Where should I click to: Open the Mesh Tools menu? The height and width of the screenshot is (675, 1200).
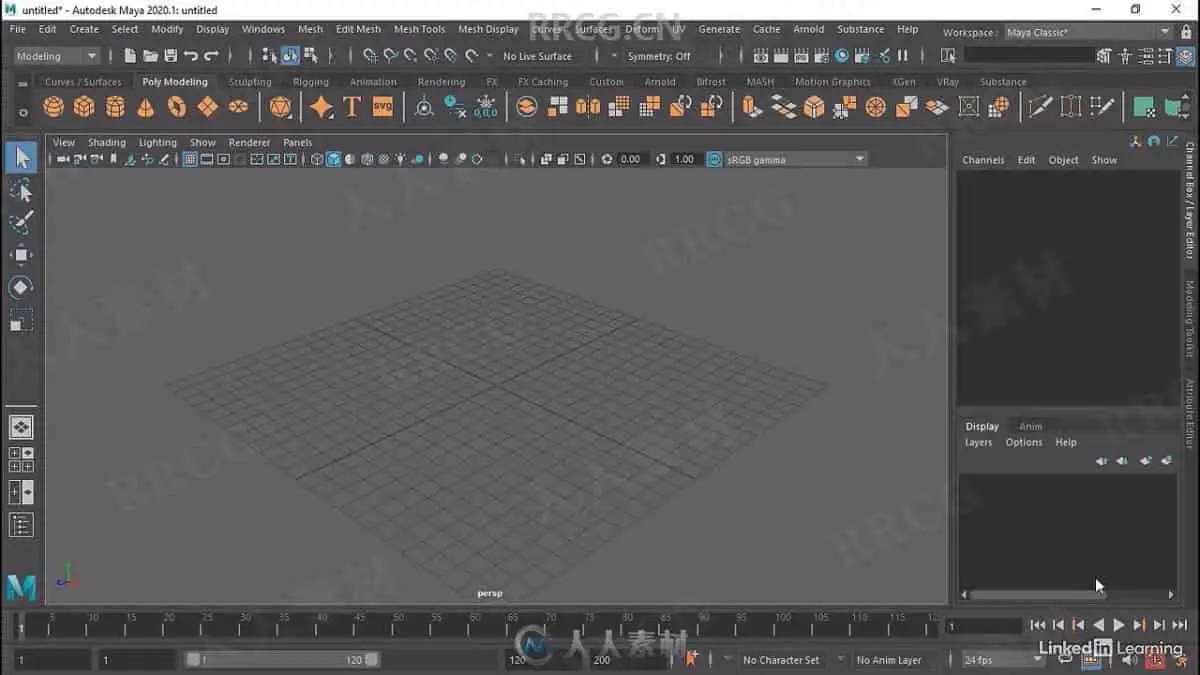coord(419,29)
